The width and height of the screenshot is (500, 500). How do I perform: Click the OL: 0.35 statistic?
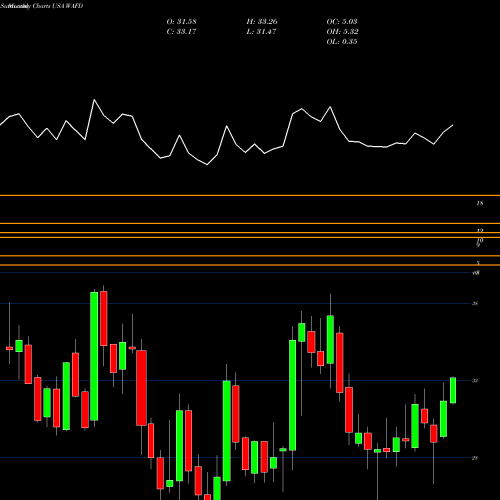pyautogui.click(x=342, y=42)
